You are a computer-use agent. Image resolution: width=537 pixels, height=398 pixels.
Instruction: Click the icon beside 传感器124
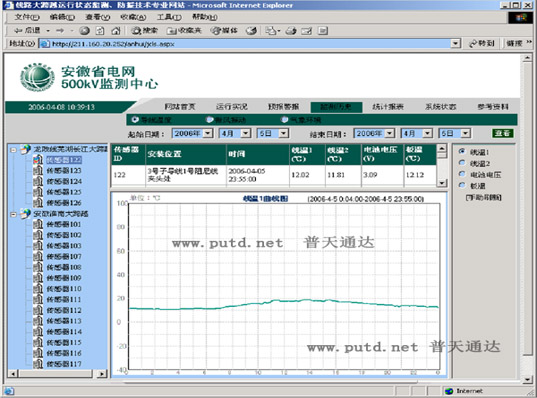38,181
